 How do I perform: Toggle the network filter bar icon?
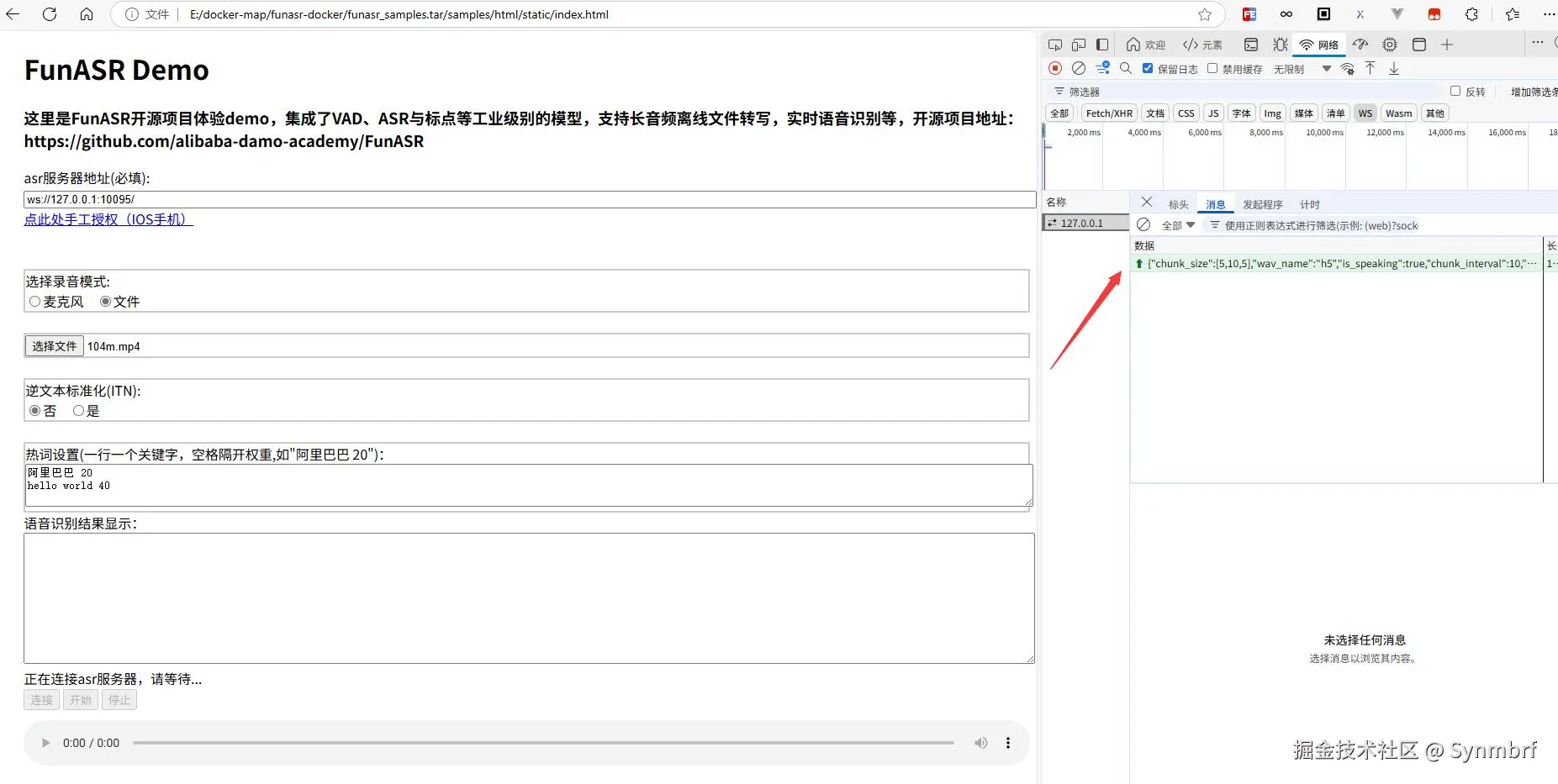coord(1103,68)
